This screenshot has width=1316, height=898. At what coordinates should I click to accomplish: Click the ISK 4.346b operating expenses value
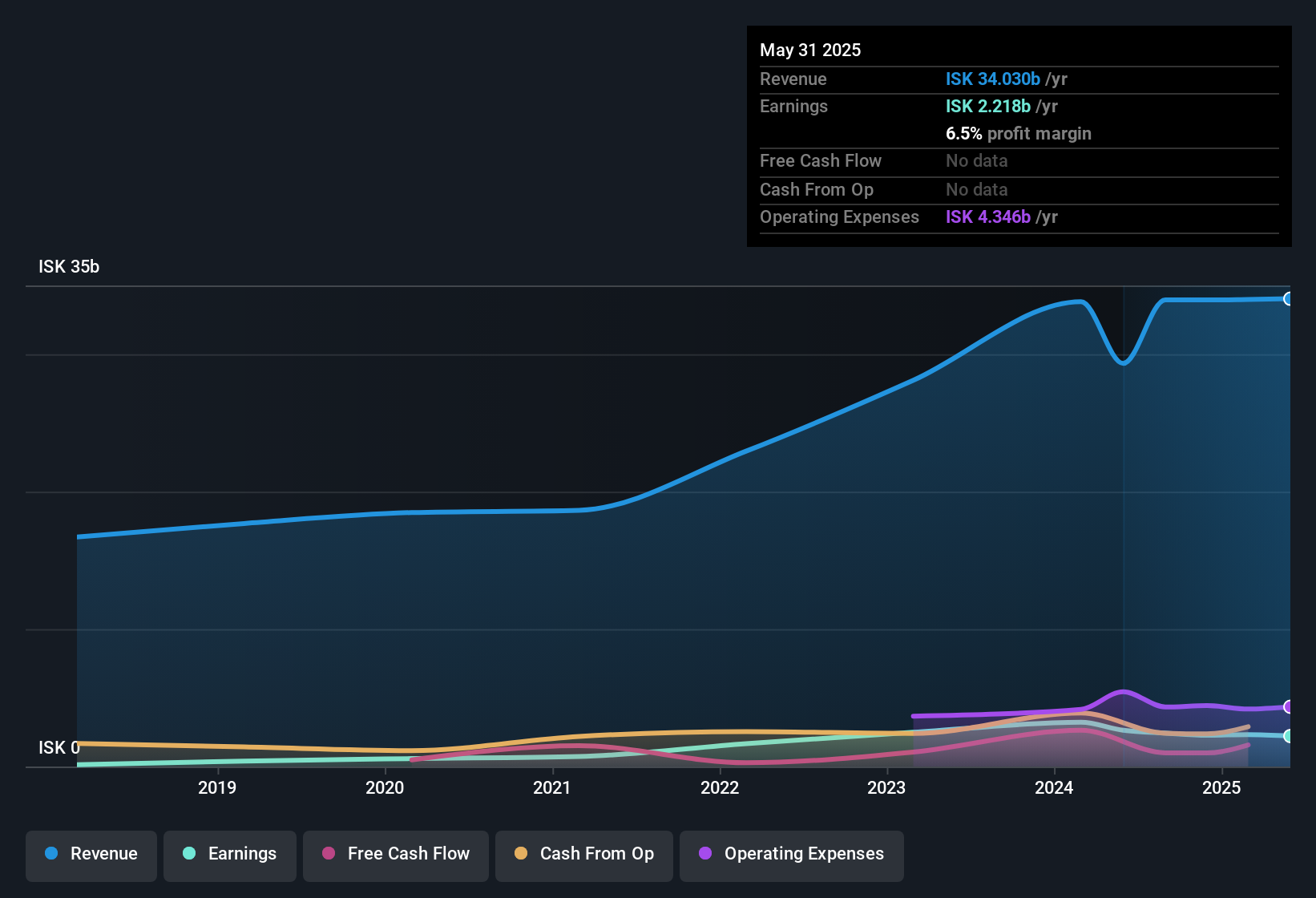point(988,216)
